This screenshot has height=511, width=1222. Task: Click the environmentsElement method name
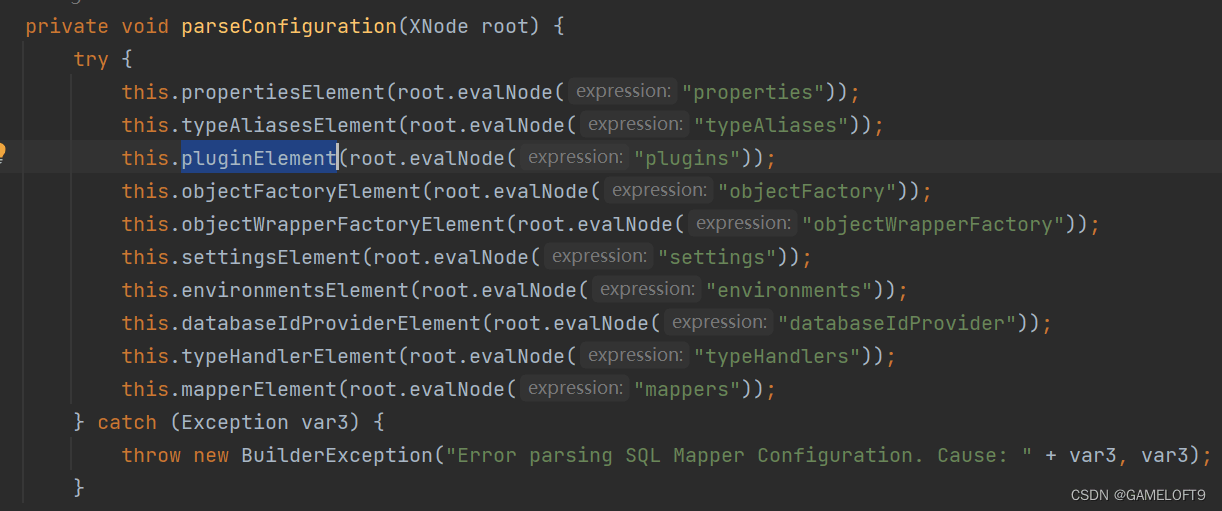coord(295,290)
